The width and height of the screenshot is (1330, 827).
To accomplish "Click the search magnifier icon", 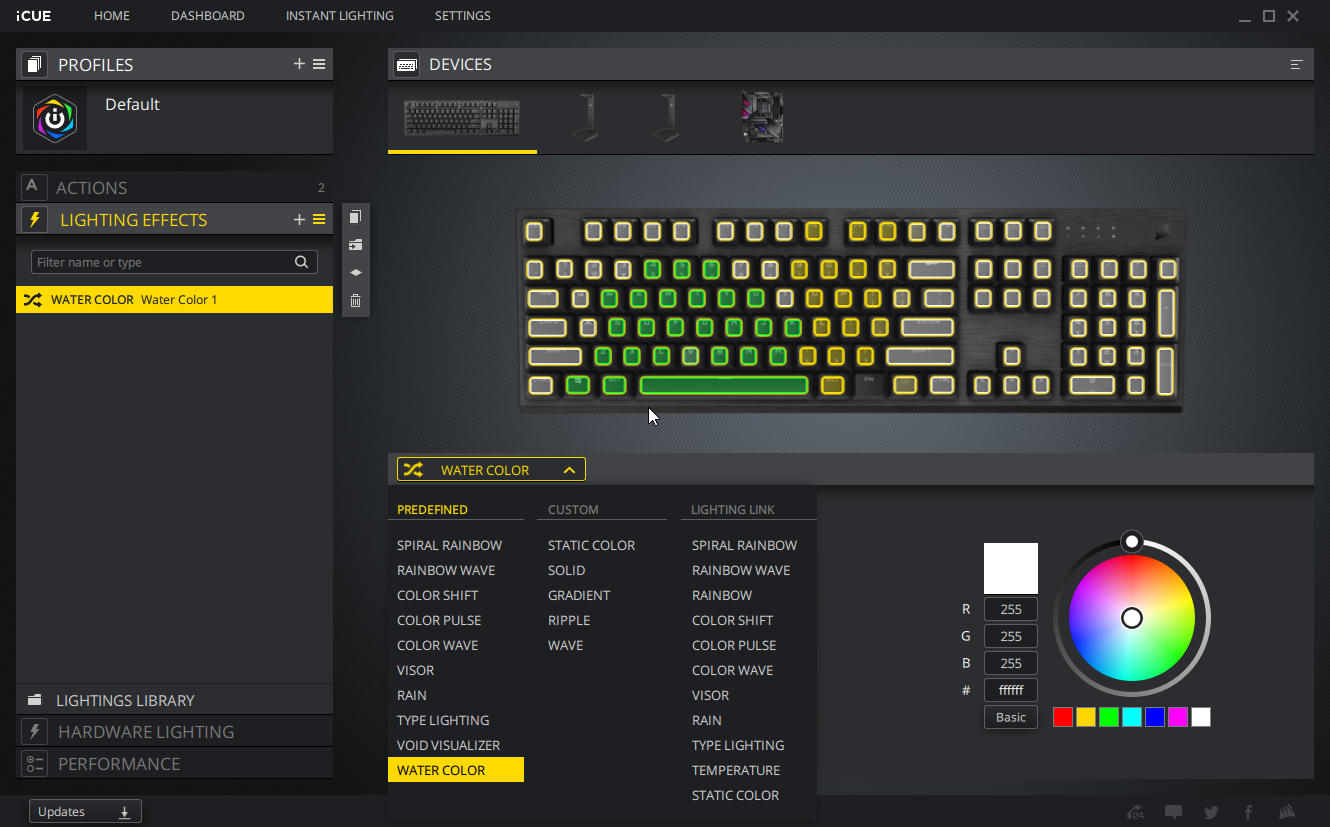I will point(301,262).
